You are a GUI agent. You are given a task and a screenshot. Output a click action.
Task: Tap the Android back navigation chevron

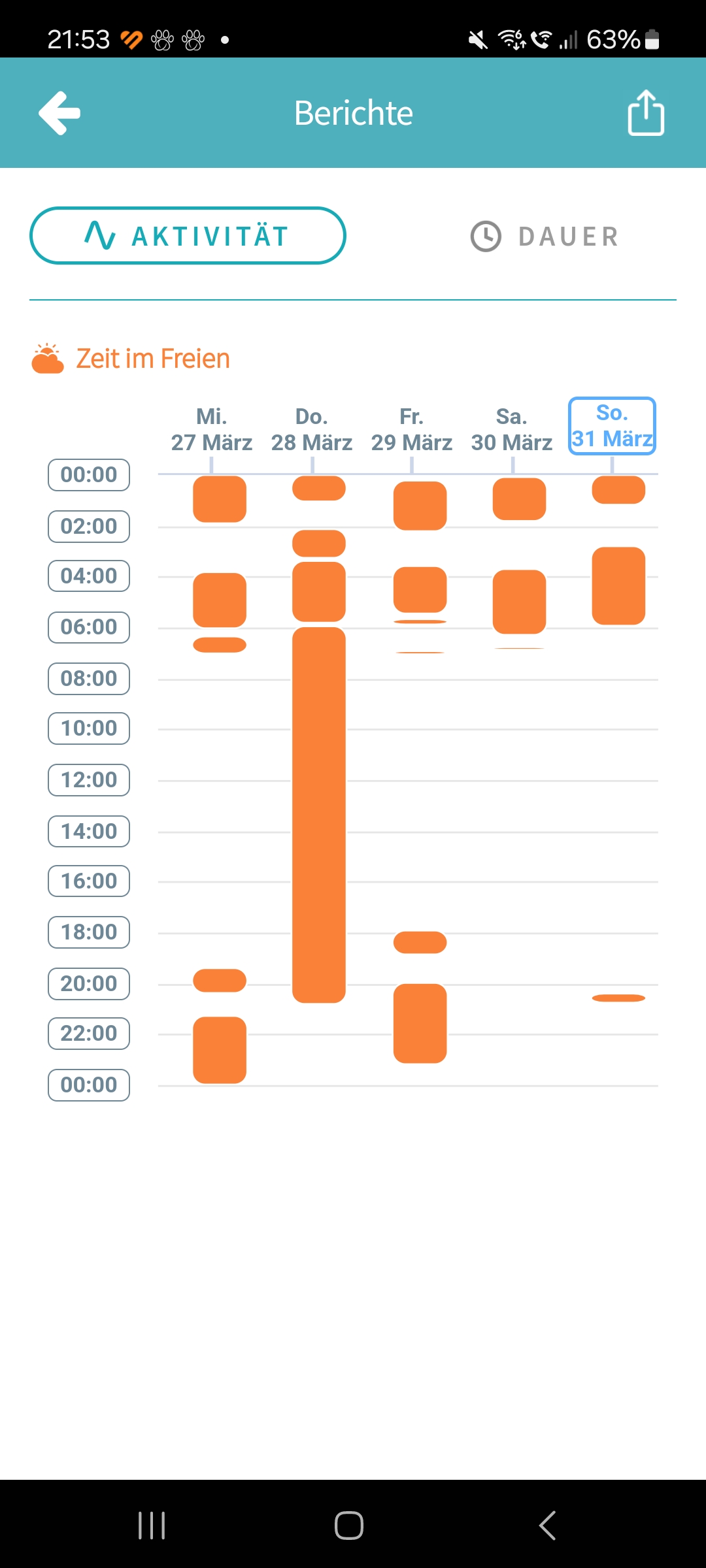pyautogui.click(x=548, y=1526)
